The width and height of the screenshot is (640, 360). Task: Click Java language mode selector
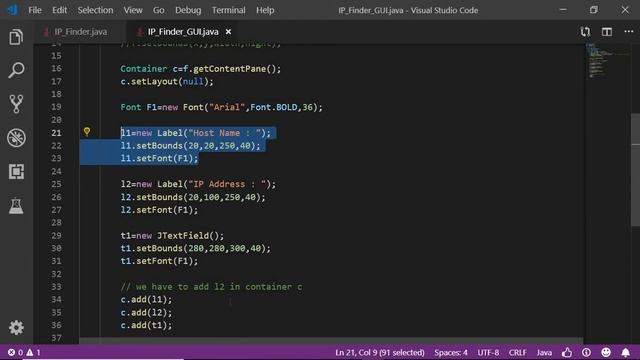[x=544, y=352]
